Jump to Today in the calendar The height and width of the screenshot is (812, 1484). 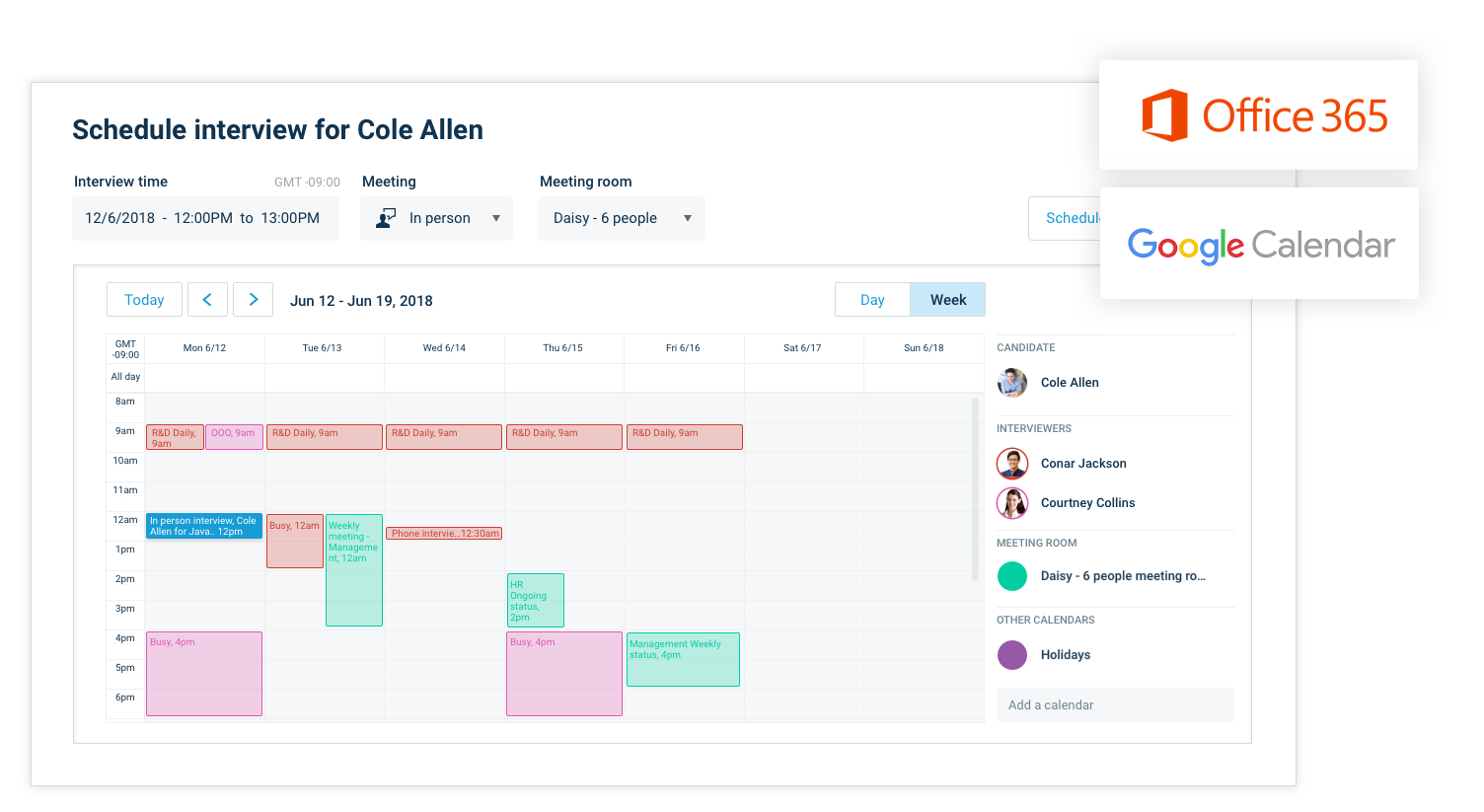pos(144,300)
